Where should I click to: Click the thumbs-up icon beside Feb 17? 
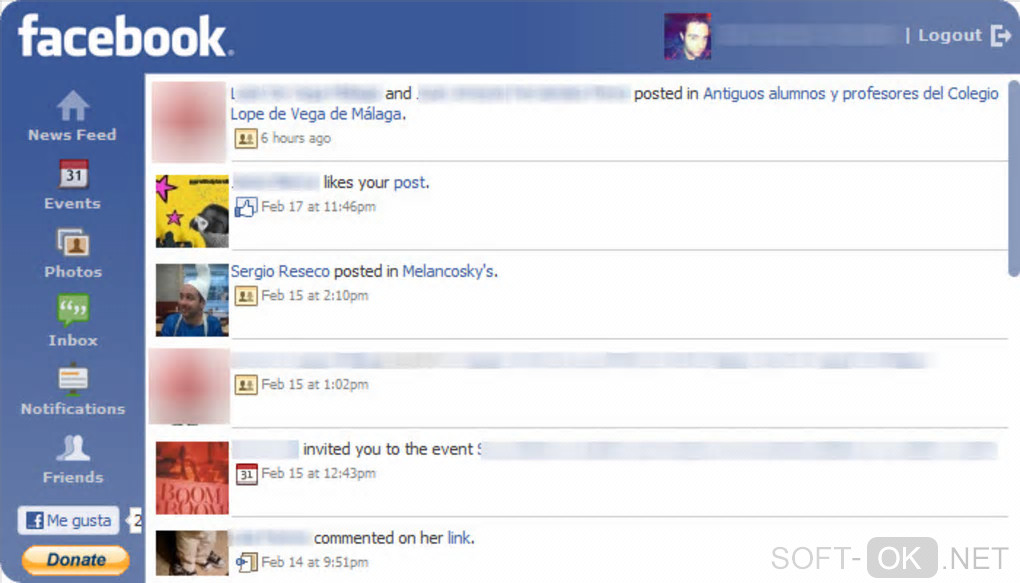(246, 207)
